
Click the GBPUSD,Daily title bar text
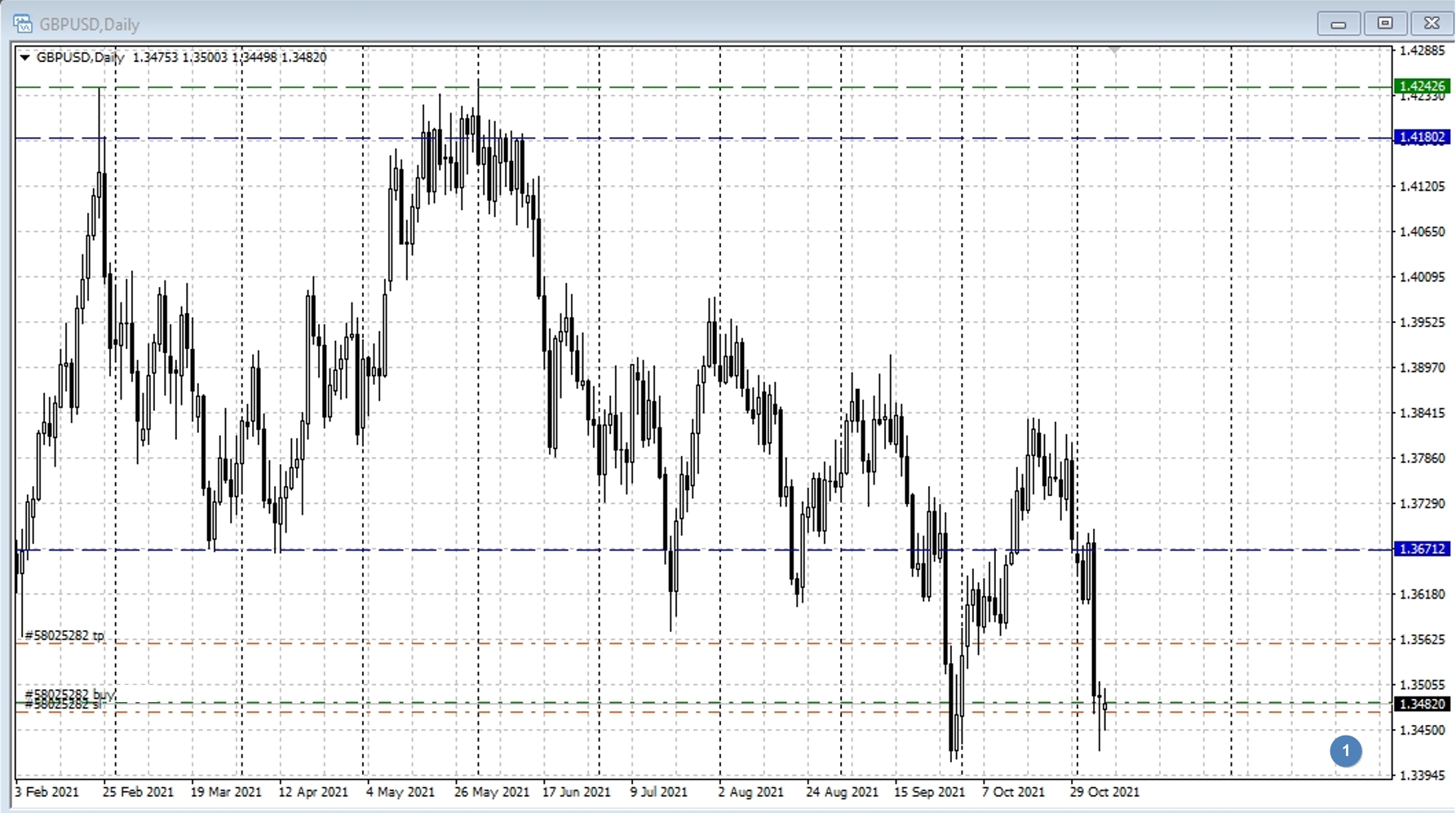(90, 24)
